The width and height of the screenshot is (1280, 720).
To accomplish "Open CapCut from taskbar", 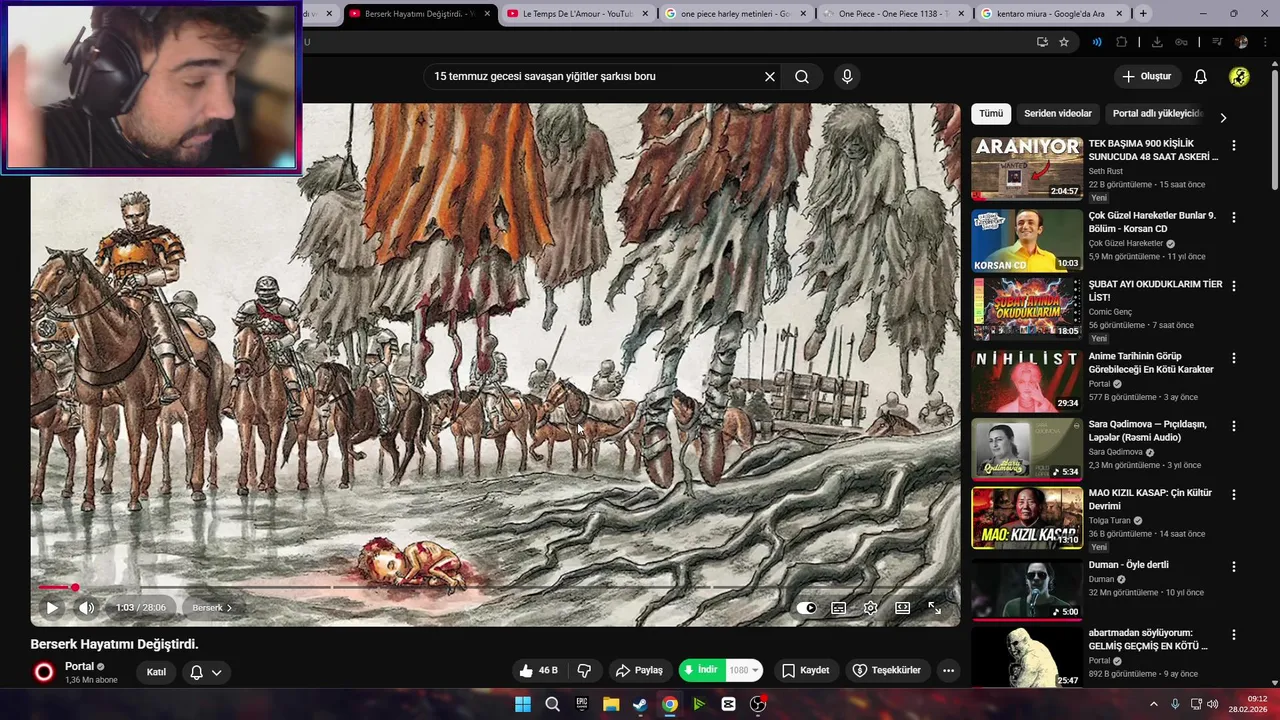I will pyautogui.click(x=728, y=704).
